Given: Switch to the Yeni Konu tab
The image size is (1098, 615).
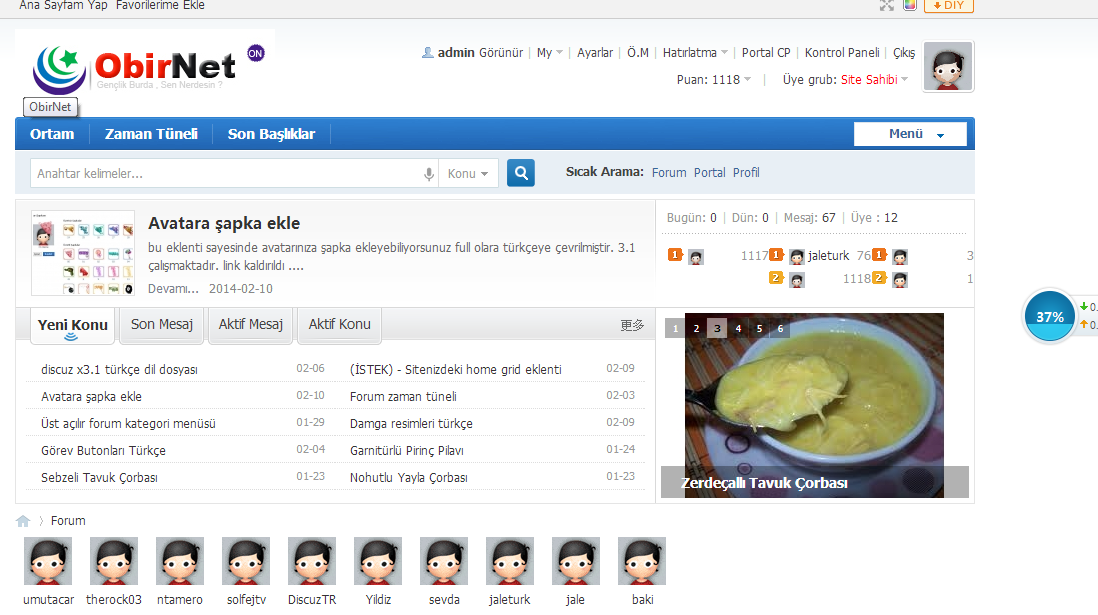Looking at the screenshot, I should 73,325.
